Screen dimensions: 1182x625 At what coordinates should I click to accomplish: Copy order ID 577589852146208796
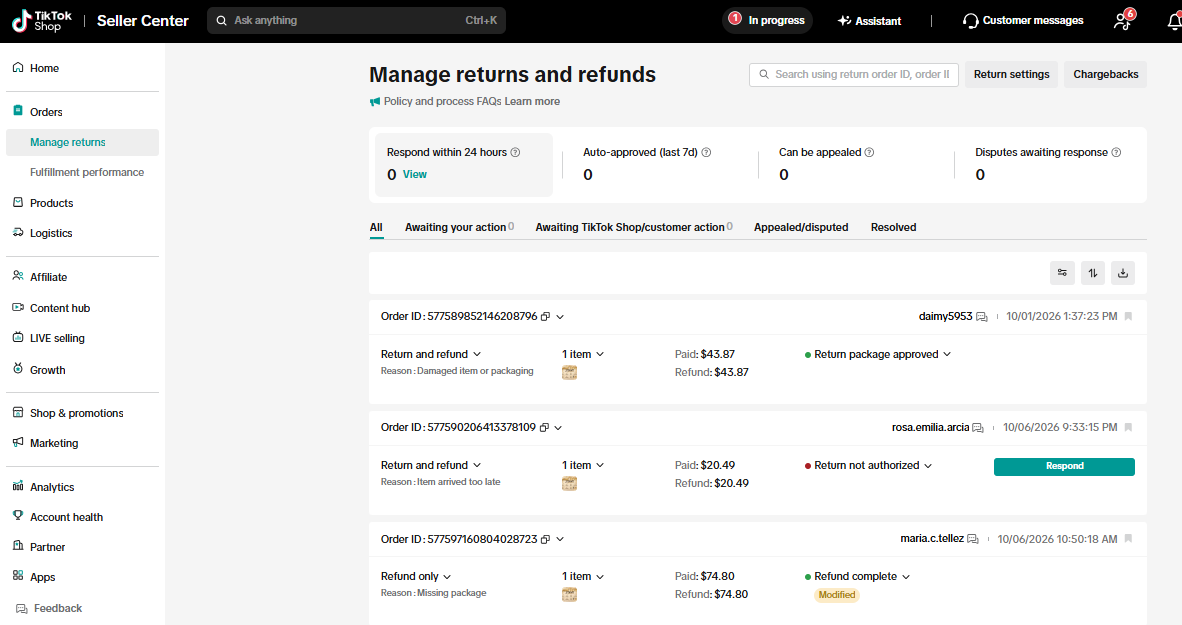[x=546, y=317]
